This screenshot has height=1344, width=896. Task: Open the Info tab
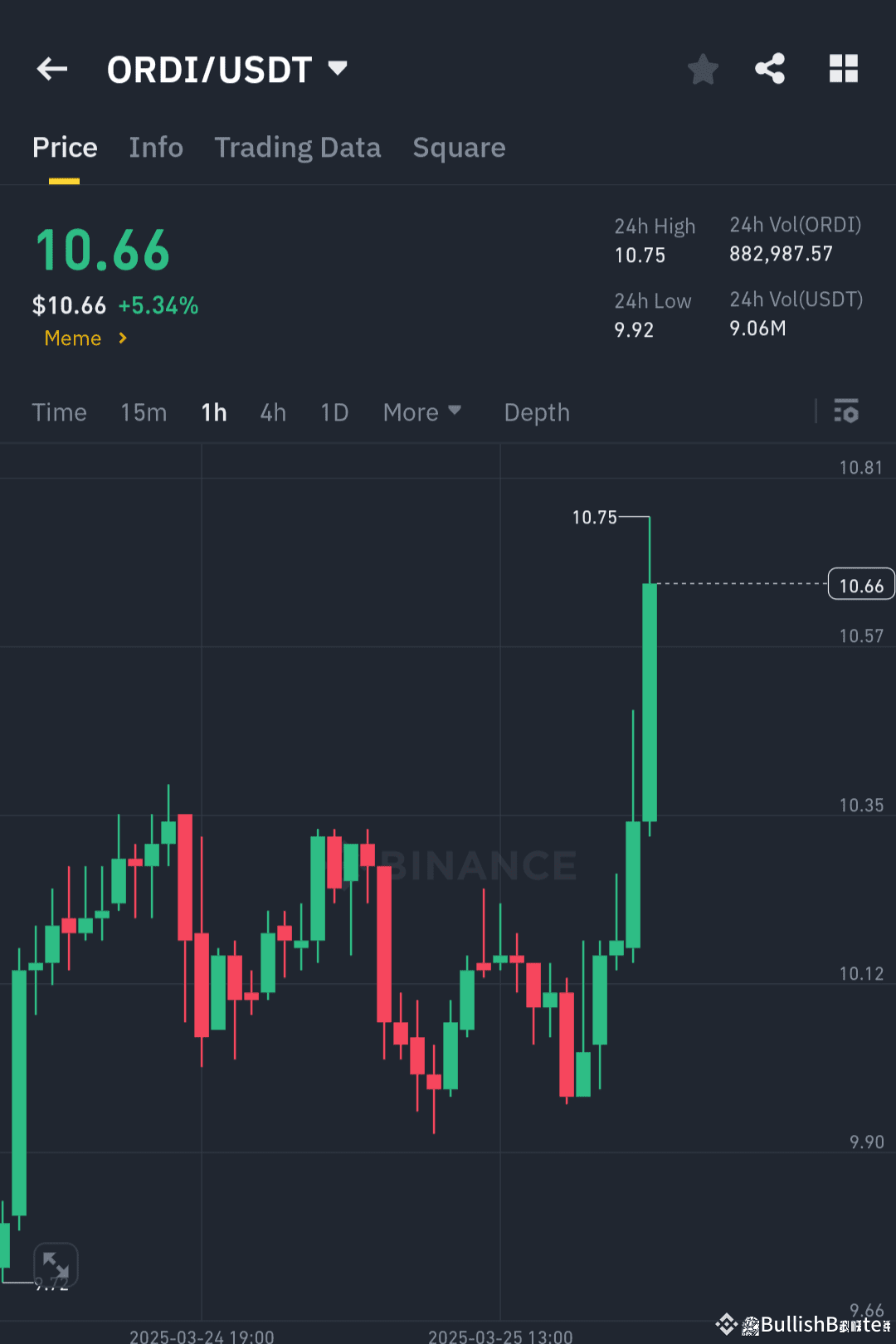pos(156,148)
